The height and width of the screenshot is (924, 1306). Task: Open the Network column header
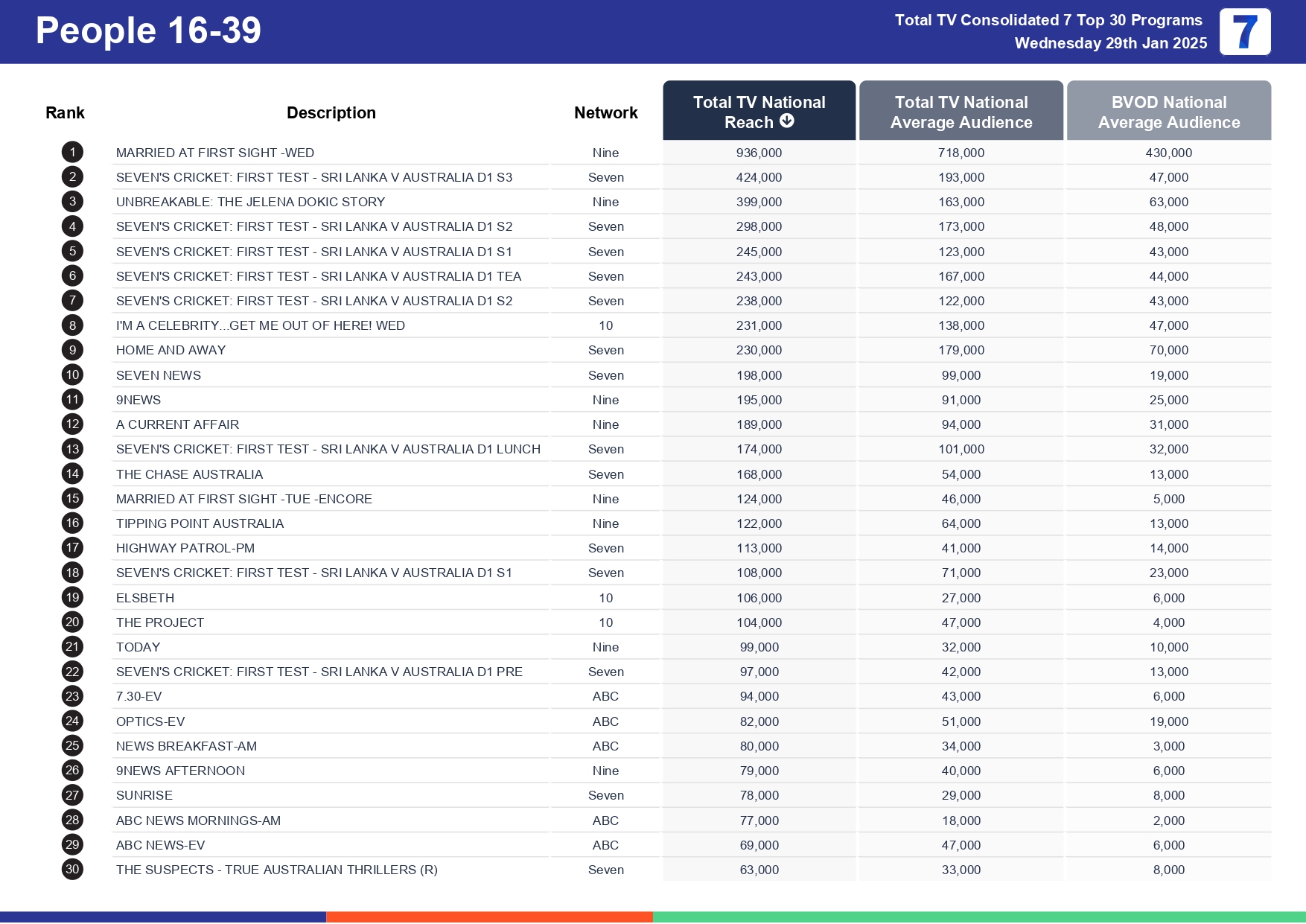pyautogui.click(x=605, y=112)
